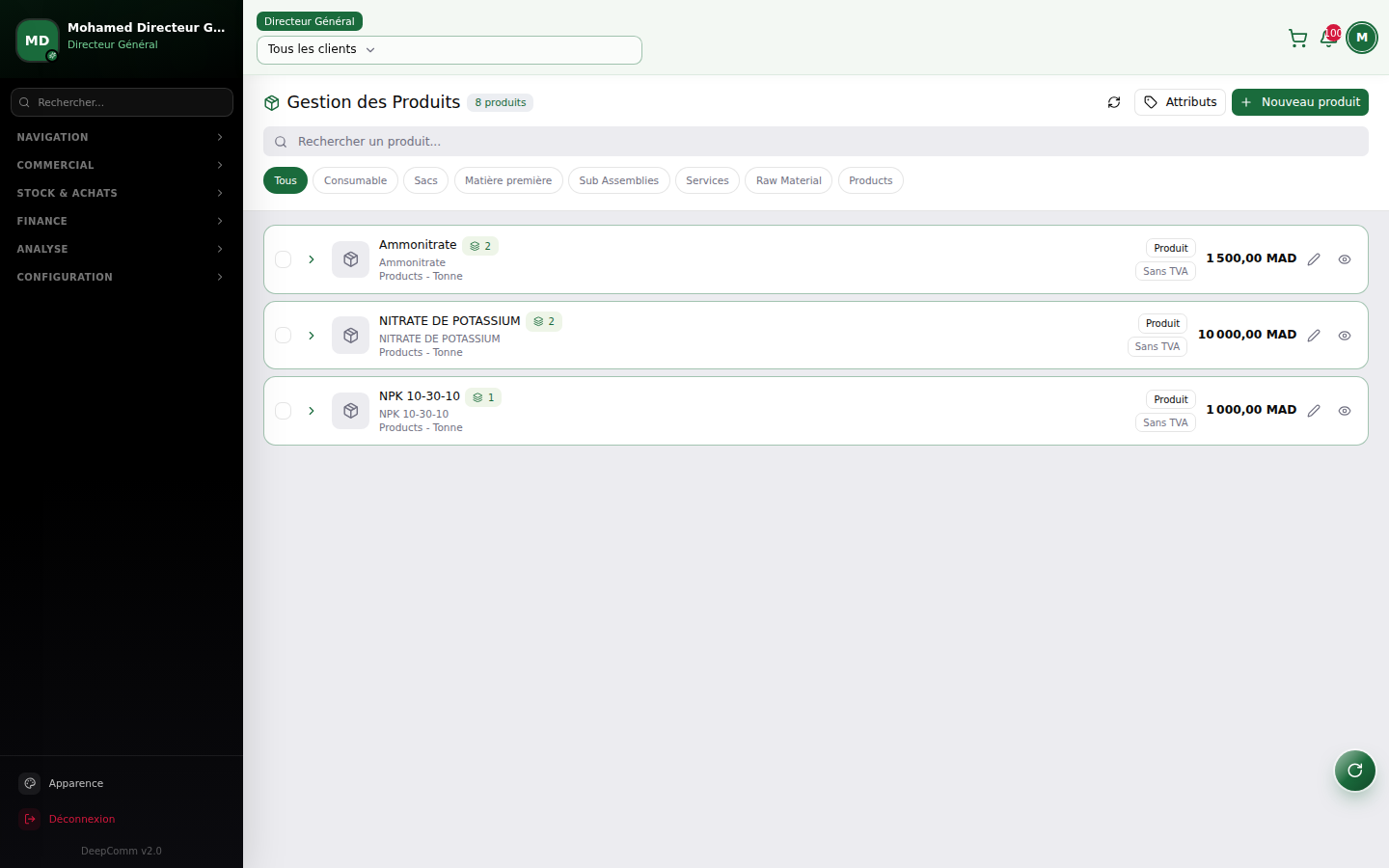Open the green M user avatar
Screen dimensions: 1389x868
(1362, 38)
